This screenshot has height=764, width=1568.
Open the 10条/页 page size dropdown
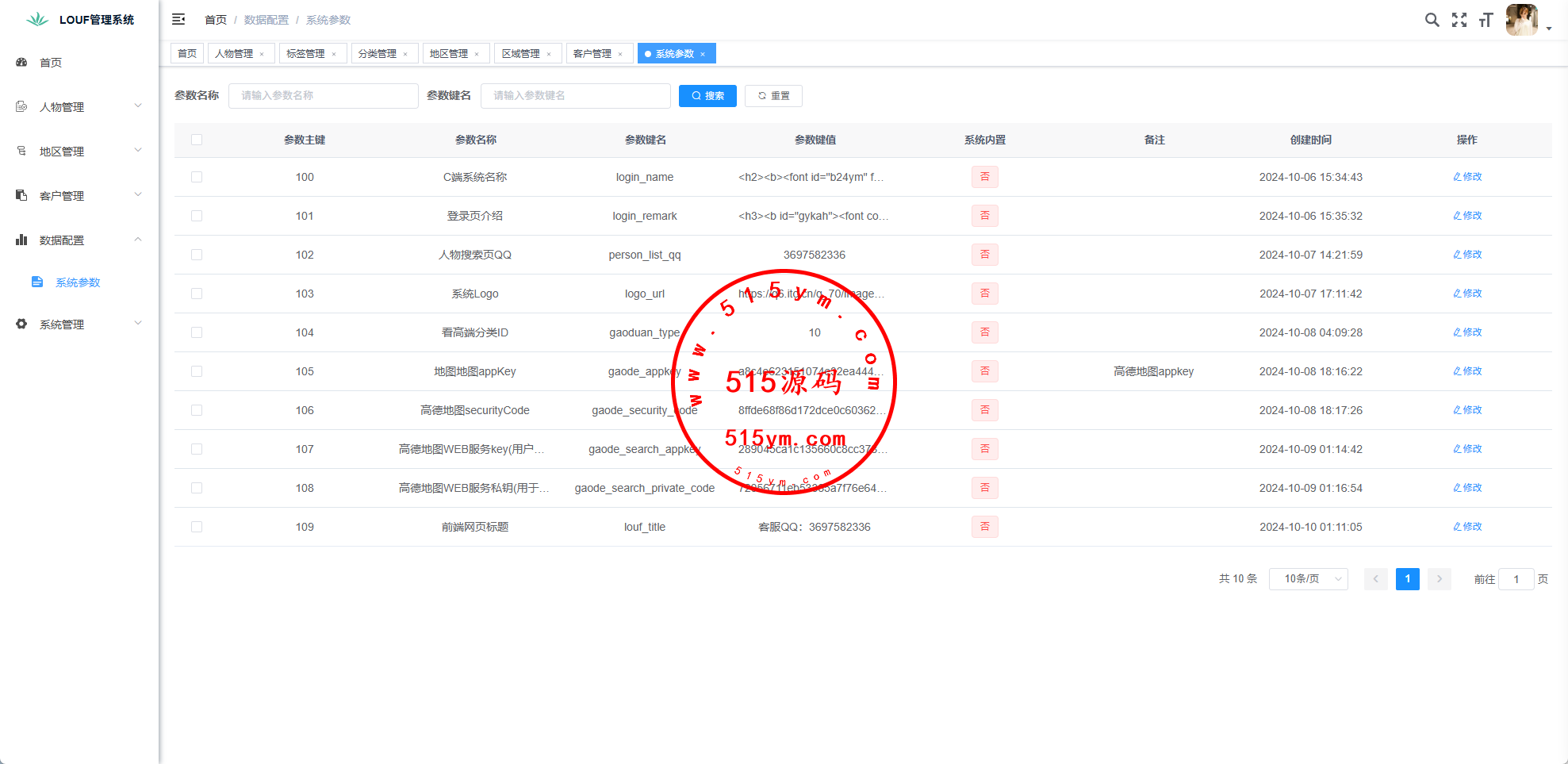pyautogui.click(x=1308, y=579)
